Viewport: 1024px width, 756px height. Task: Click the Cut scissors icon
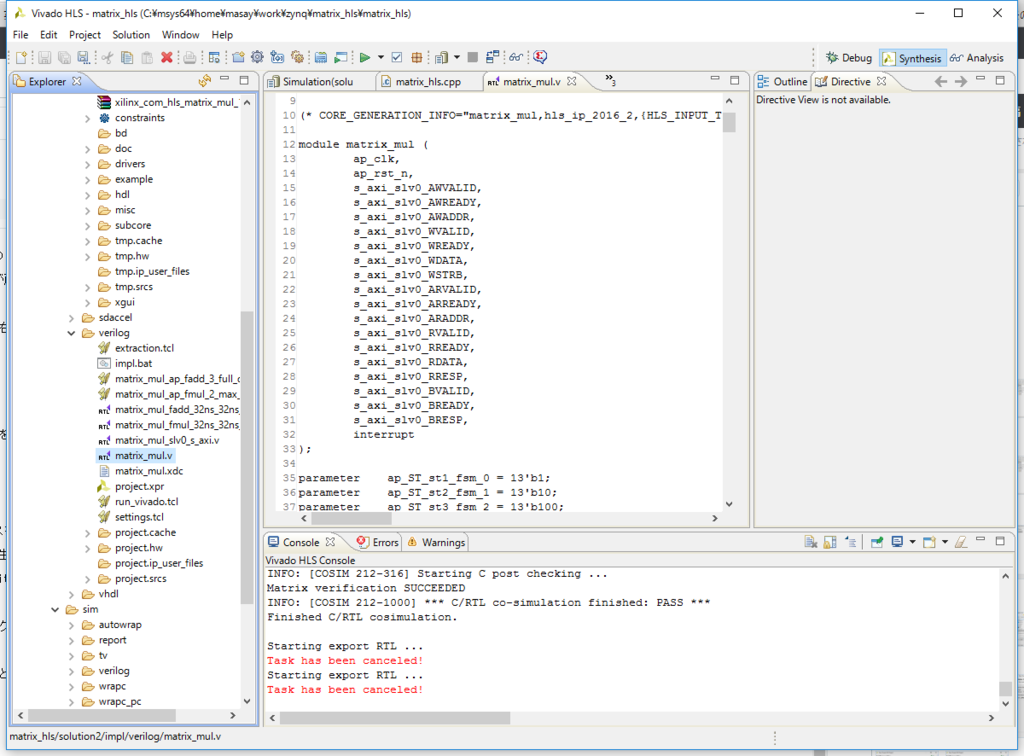click(x=107, y=57)
